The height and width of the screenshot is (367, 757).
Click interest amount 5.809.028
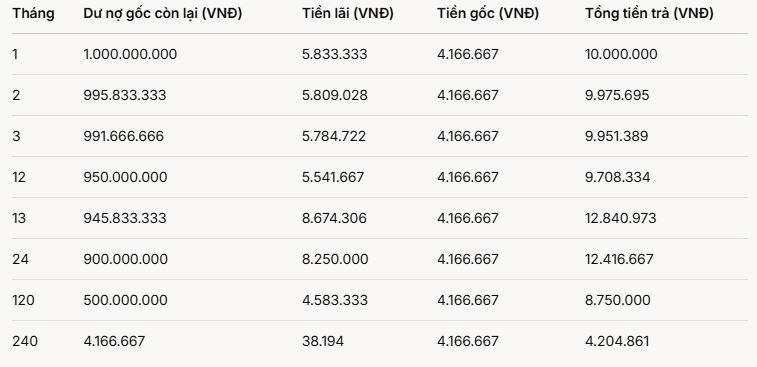335,95
